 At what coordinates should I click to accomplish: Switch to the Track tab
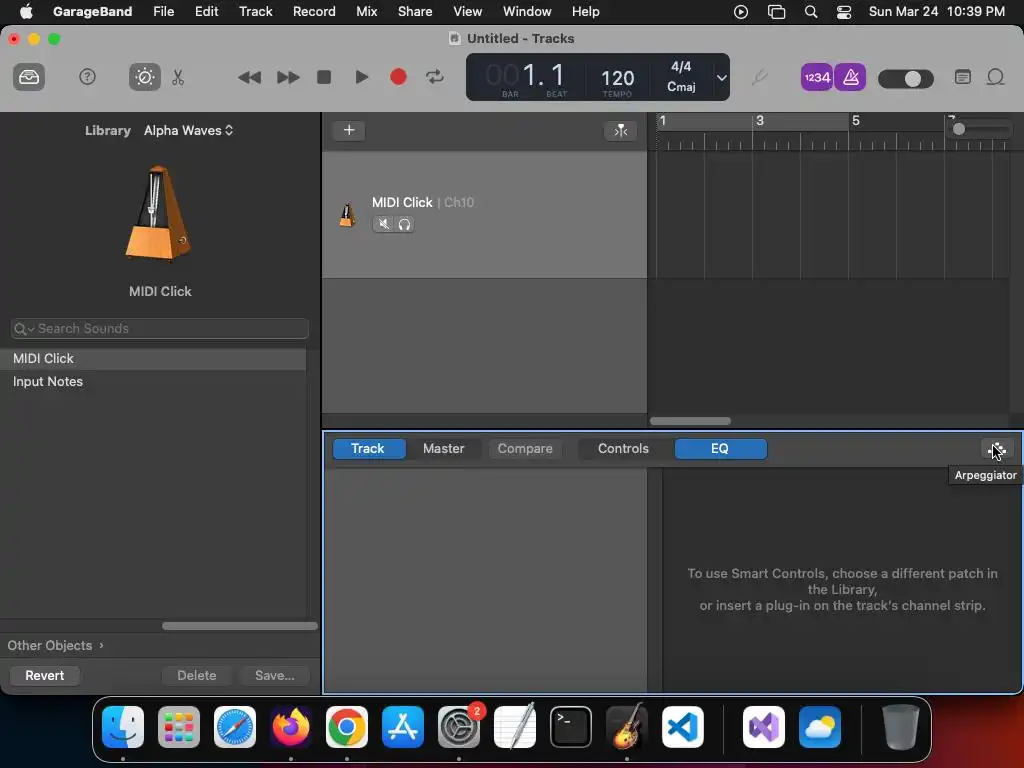point(368,449)
